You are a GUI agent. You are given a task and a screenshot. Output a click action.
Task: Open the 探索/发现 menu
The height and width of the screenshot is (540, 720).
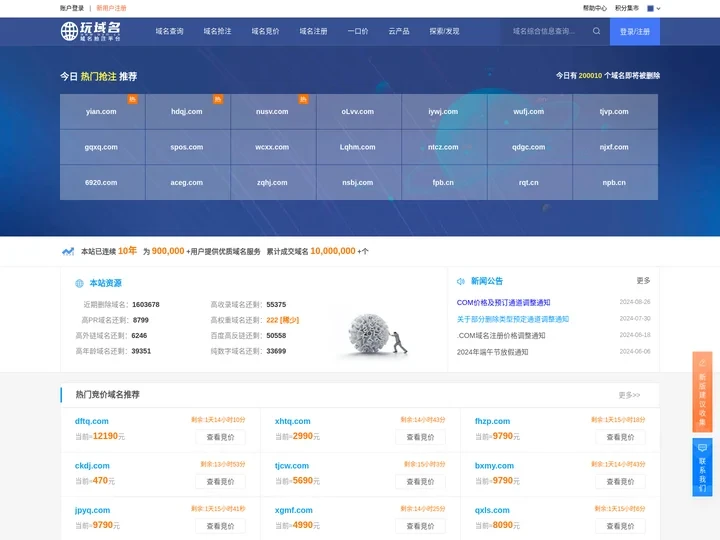[444, 31]
